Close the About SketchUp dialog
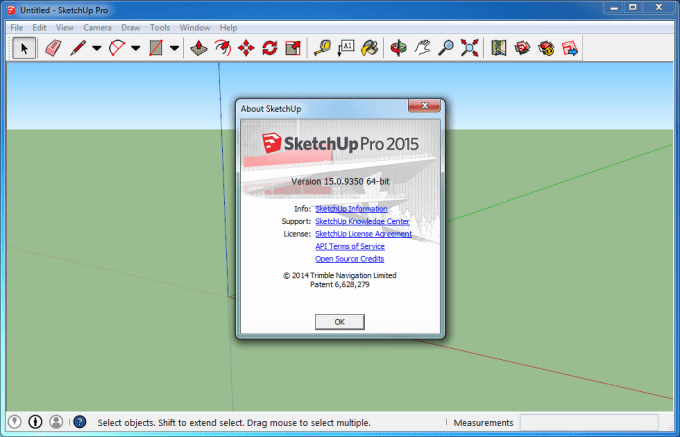This screenshot has width=680, height=437. [425, 105]
